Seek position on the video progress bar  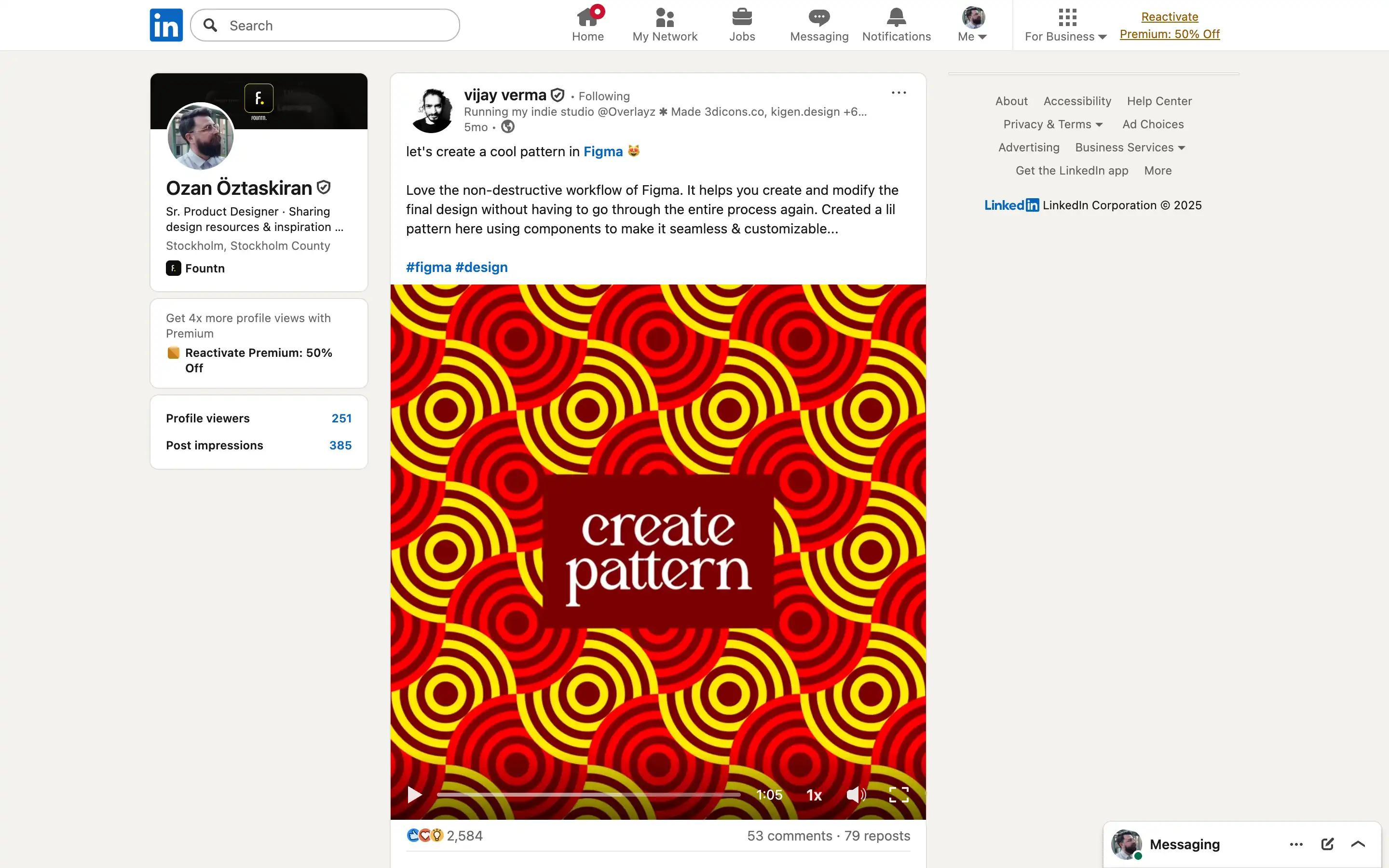[586, 794]
